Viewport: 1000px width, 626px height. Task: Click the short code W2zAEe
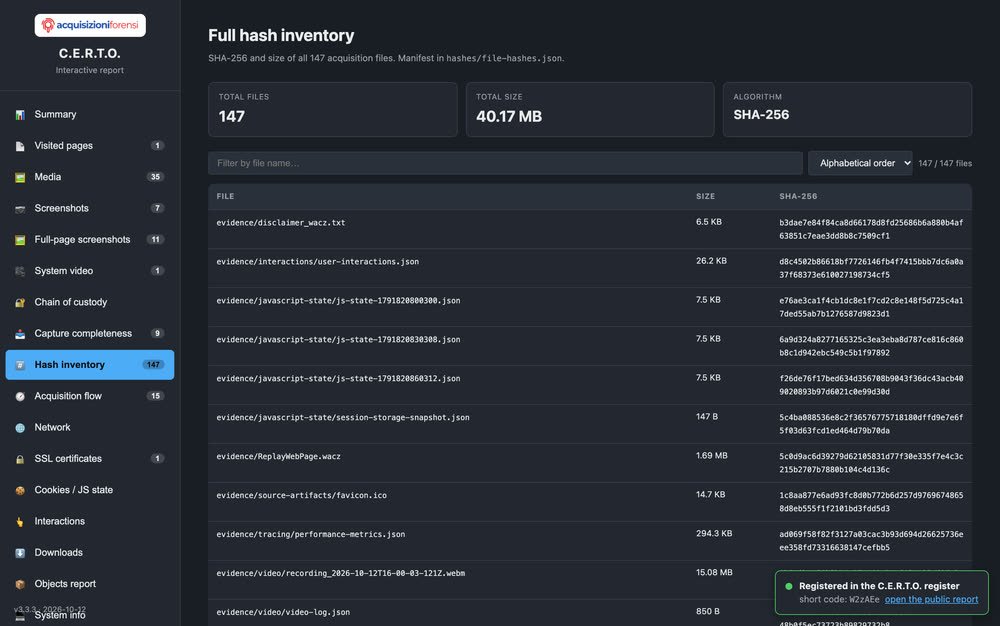point(864,599)
